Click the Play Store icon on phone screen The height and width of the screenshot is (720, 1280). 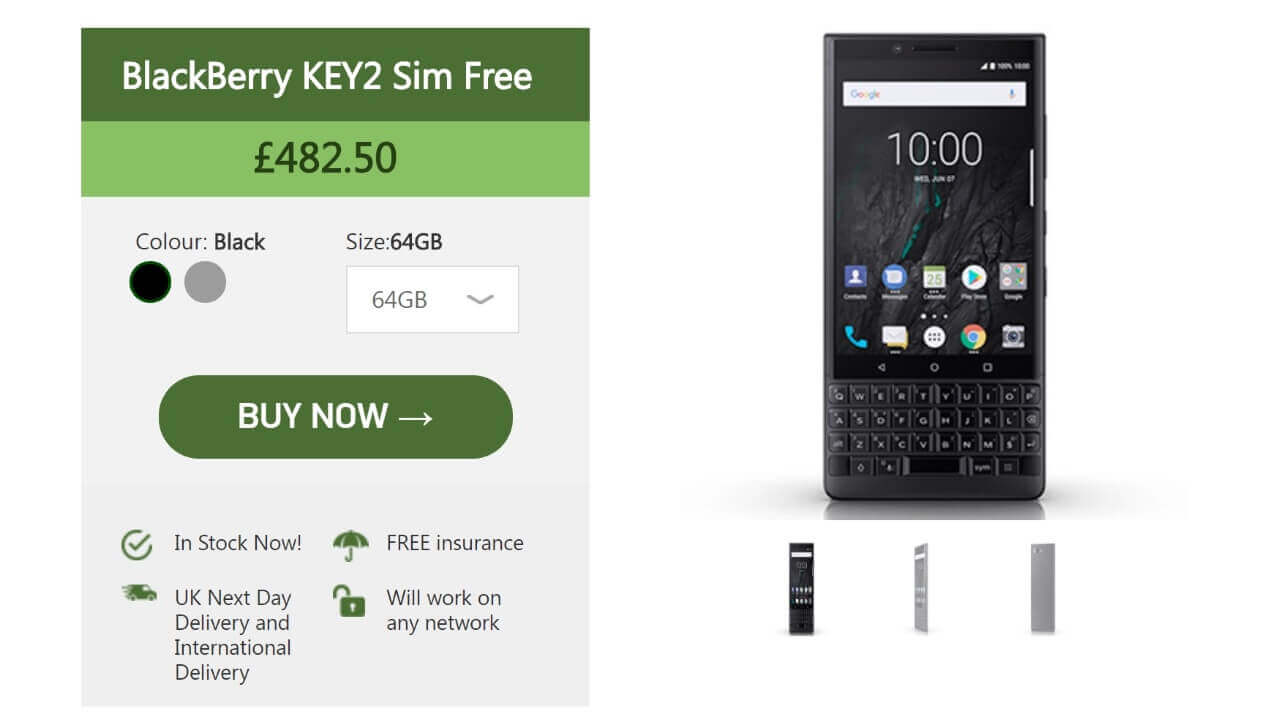973,277
